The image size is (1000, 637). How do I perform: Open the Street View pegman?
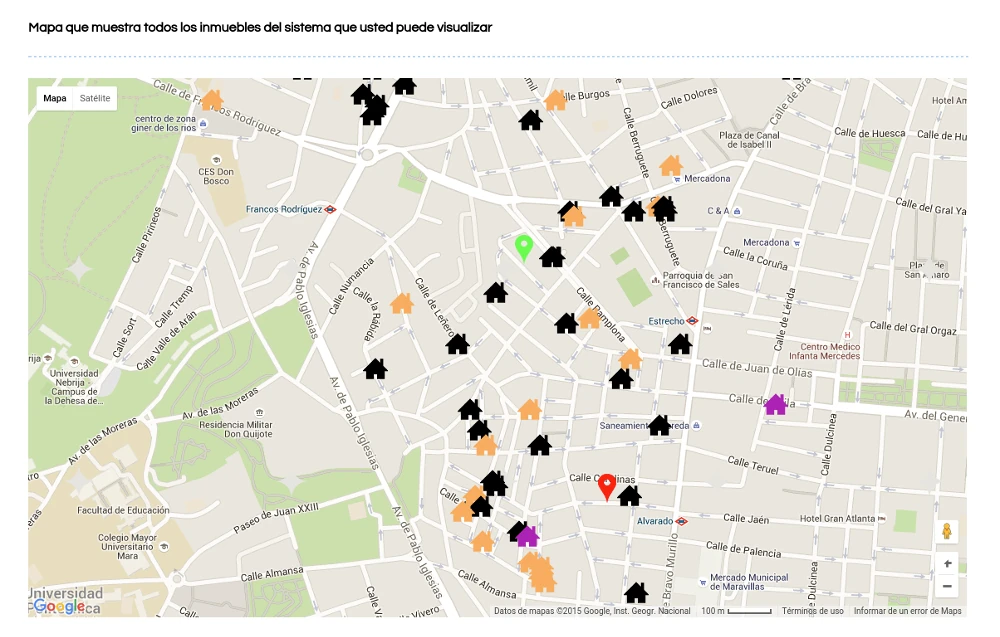tap(947, 531)
